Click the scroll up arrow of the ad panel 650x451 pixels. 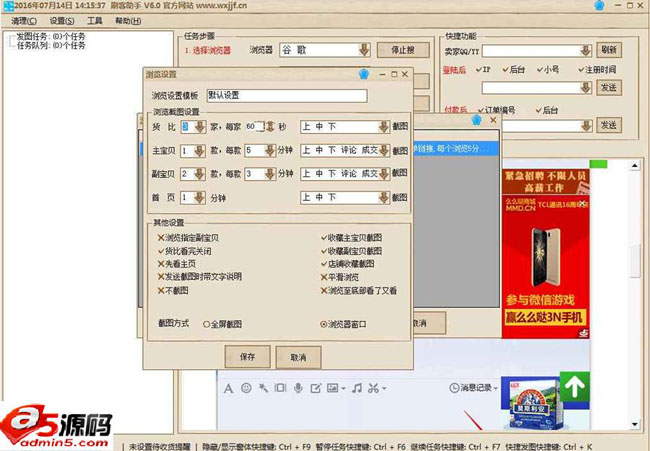(635, 166)
